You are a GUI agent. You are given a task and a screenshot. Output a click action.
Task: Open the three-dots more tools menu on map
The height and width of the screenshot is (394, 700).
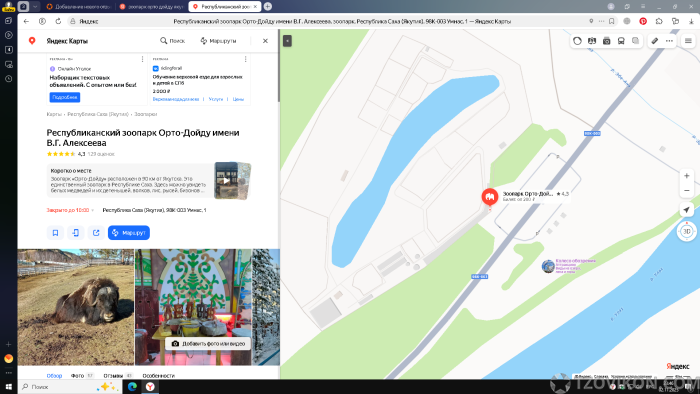coord(669,41)
